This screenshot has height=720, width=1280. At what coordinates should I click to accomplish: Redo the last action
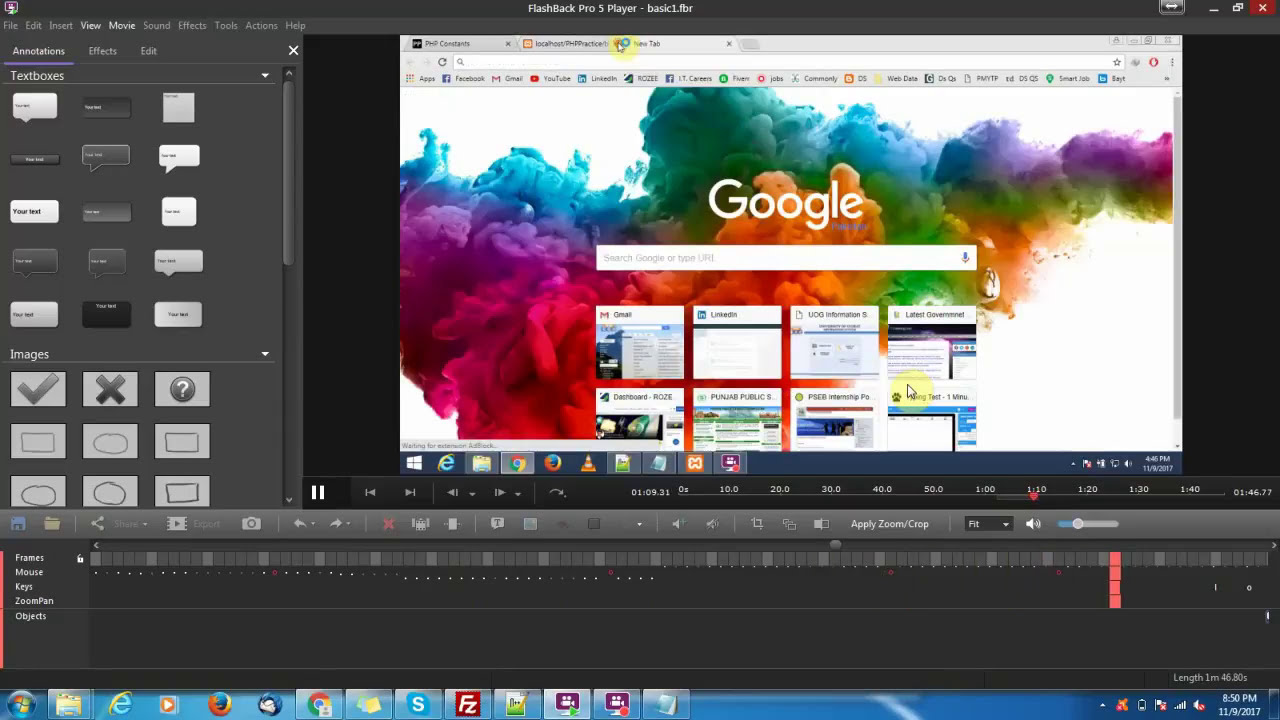pyautogui.click(x=335, y=524)
